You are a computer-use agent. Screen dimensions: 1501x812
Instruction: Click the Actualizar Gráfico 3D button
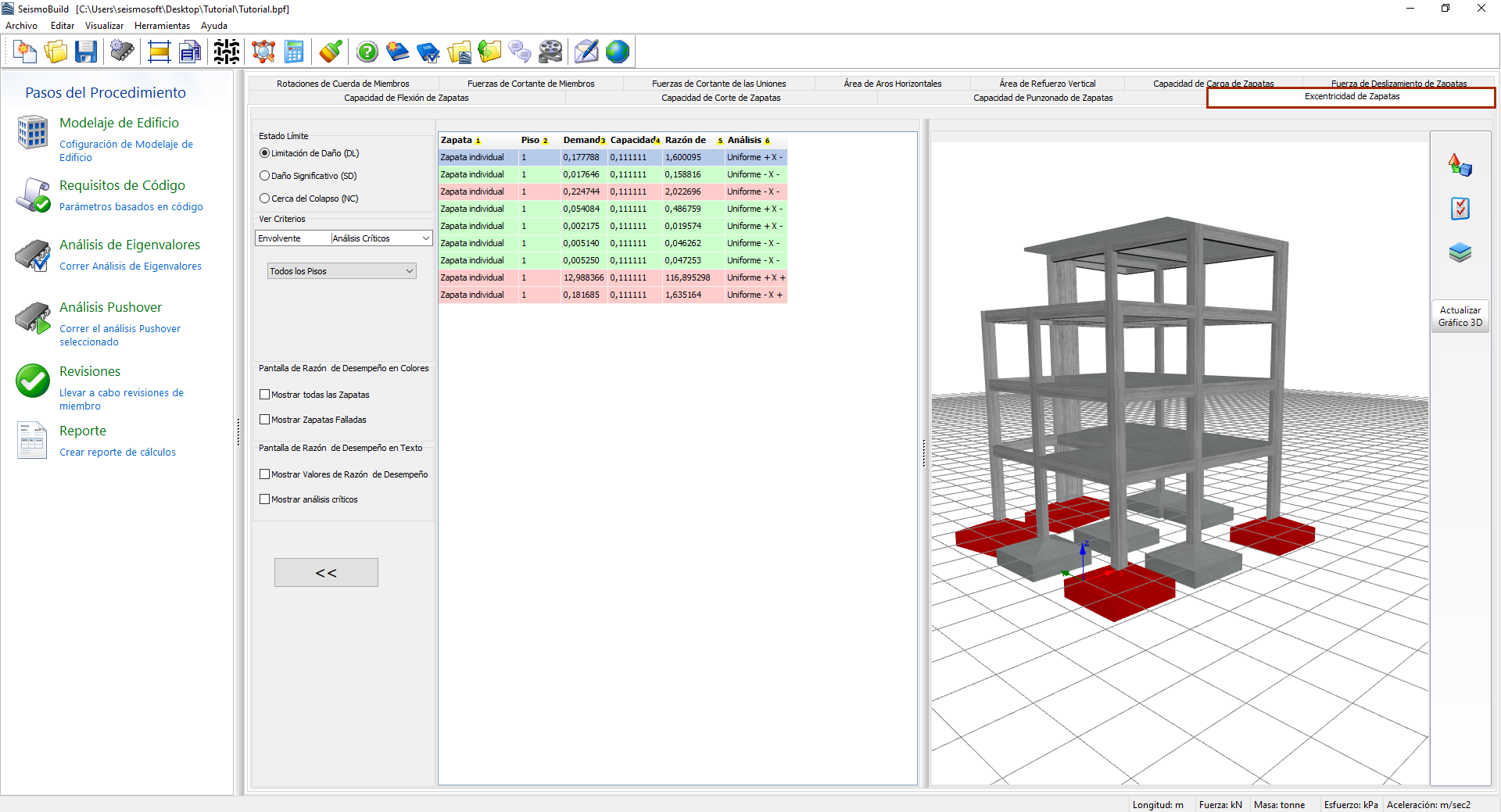click(x=1460, y=317)
